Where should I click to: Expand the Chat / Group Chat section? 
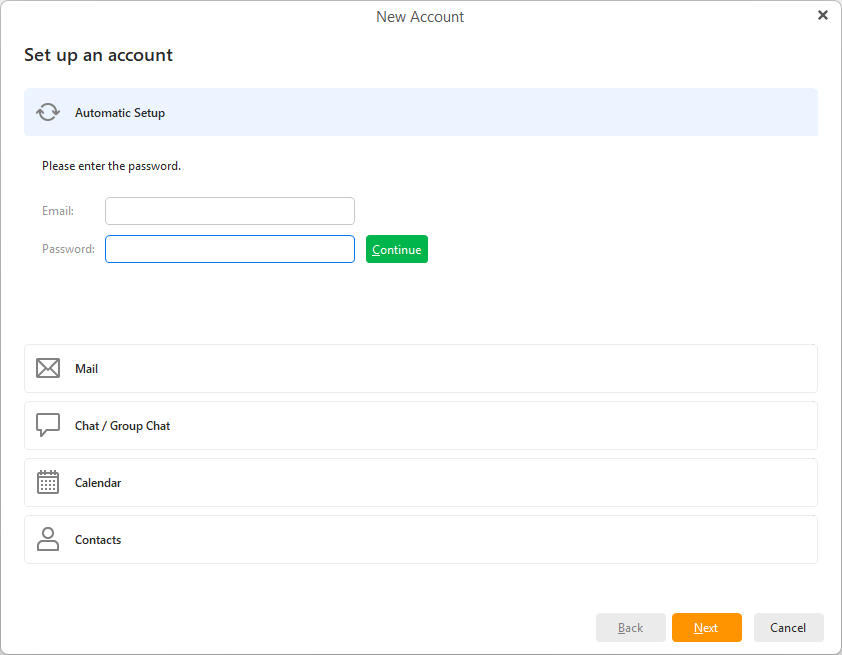(420, 426)
